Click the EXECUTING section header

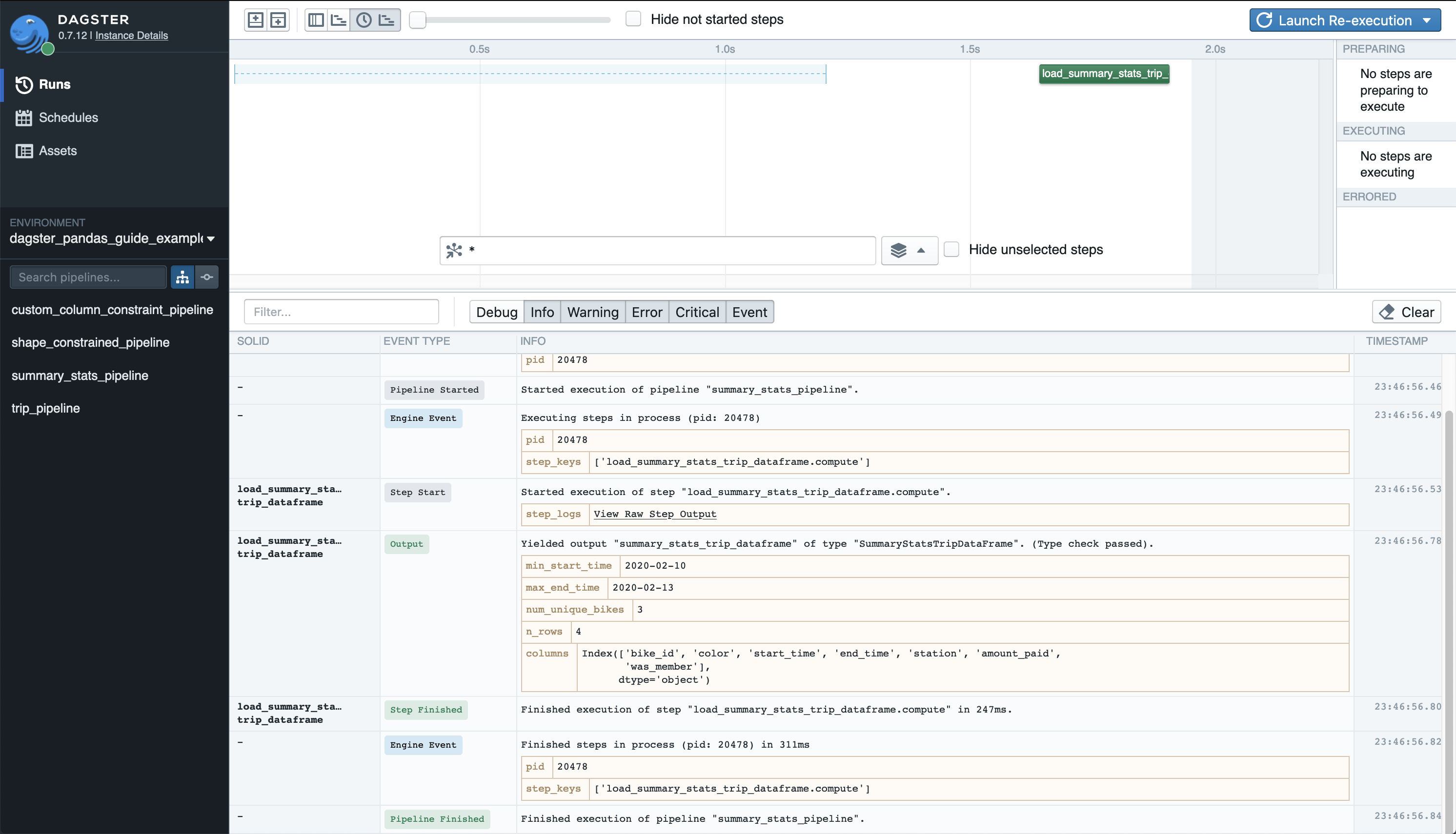point(1374,131)
